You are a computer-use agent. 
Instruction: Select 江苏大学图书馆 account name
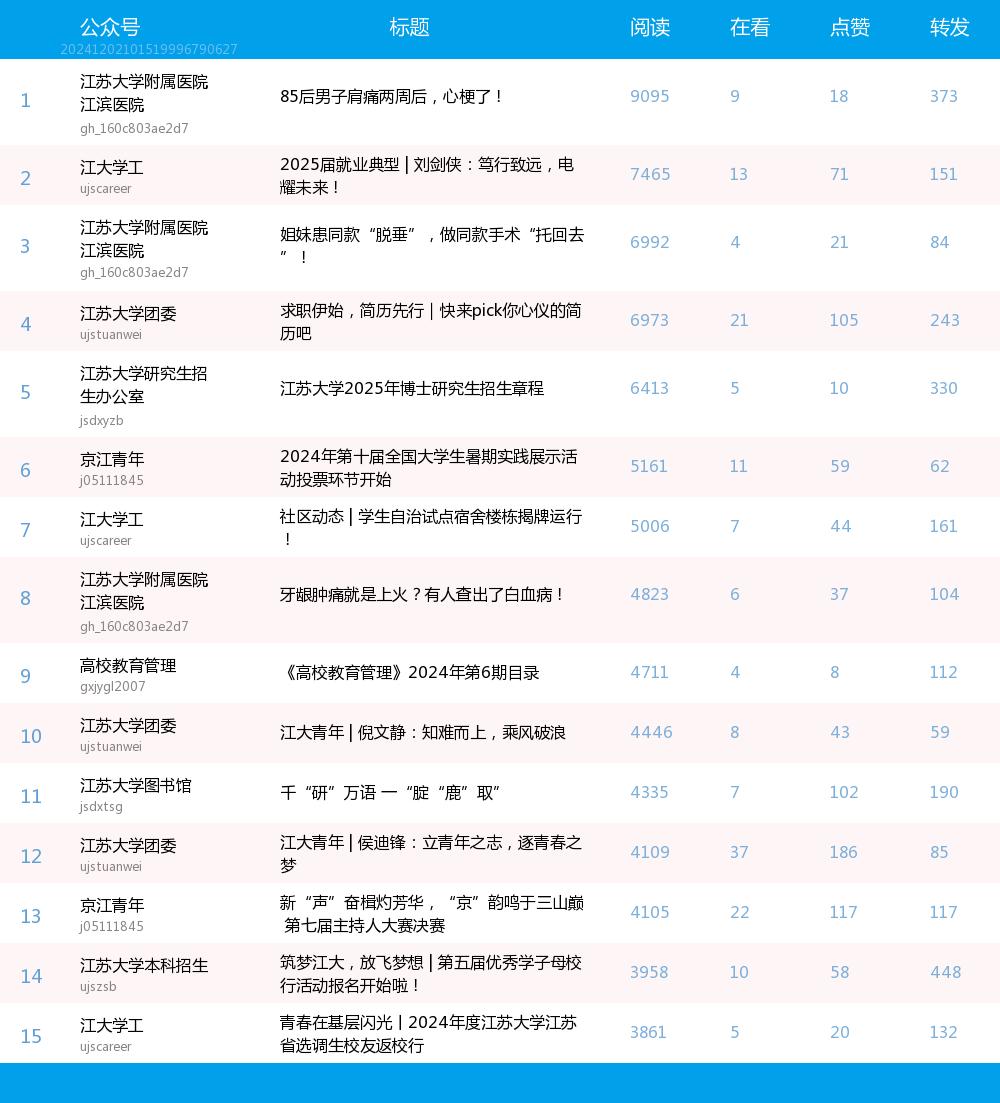pyautogui.click(x=135, y=786)
